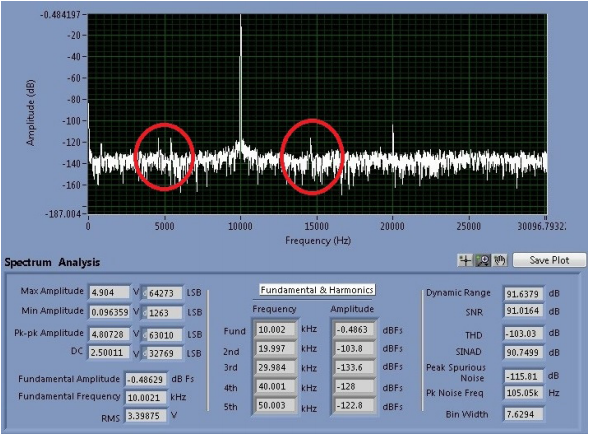
Task: Select the Fundamental Frequency value field
Action: click(x=145, y=397)
